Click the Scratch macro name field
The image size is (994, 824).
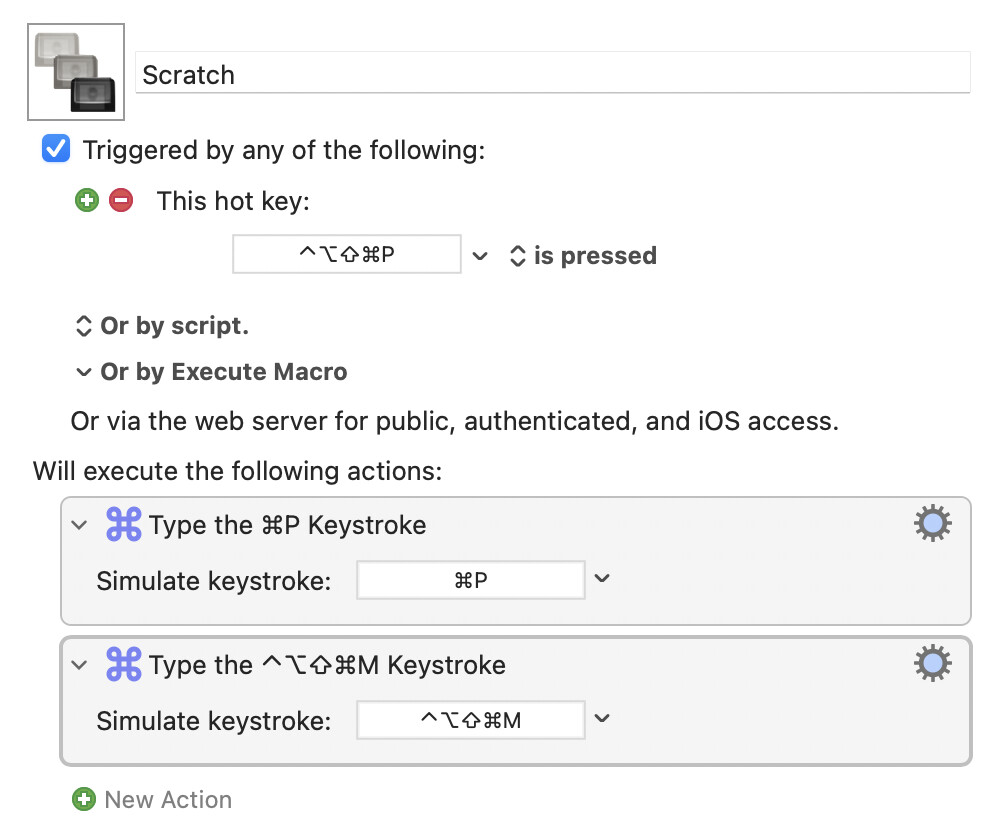tap(552, 74)
